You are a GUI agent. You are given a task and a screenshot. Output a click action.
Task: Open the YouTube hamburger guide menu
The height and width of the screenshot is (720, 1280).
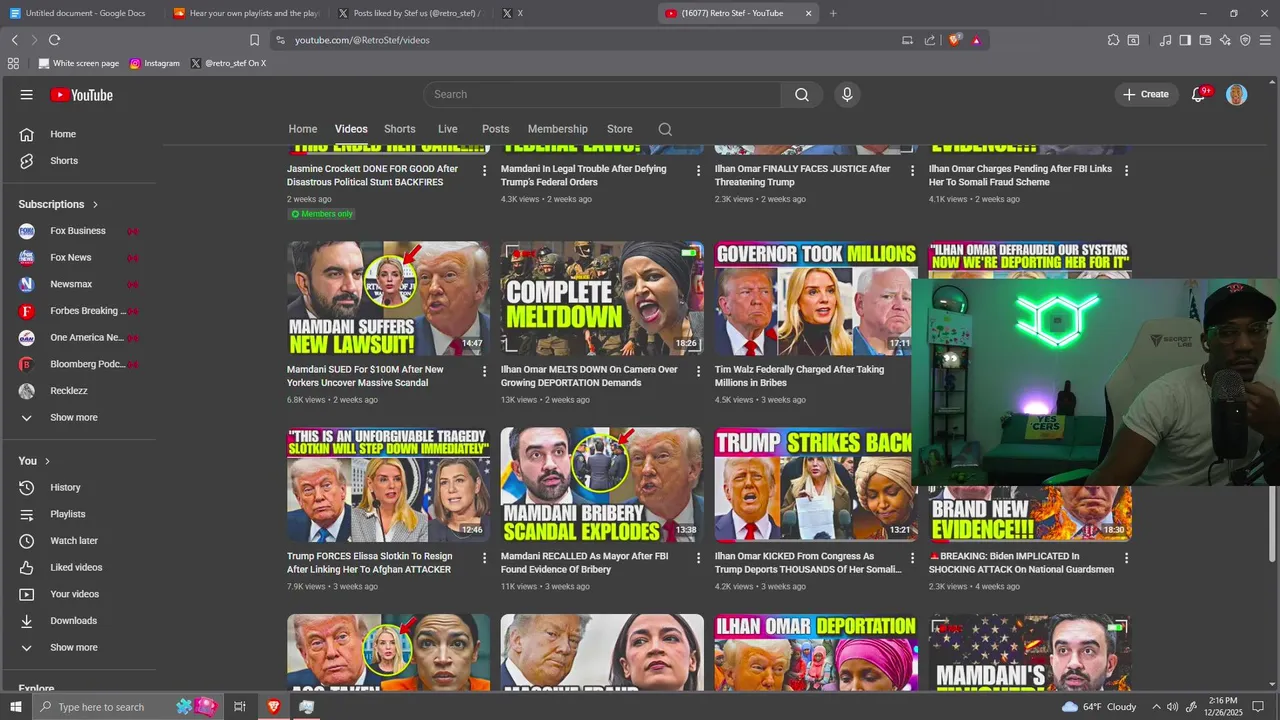point(27,95)
